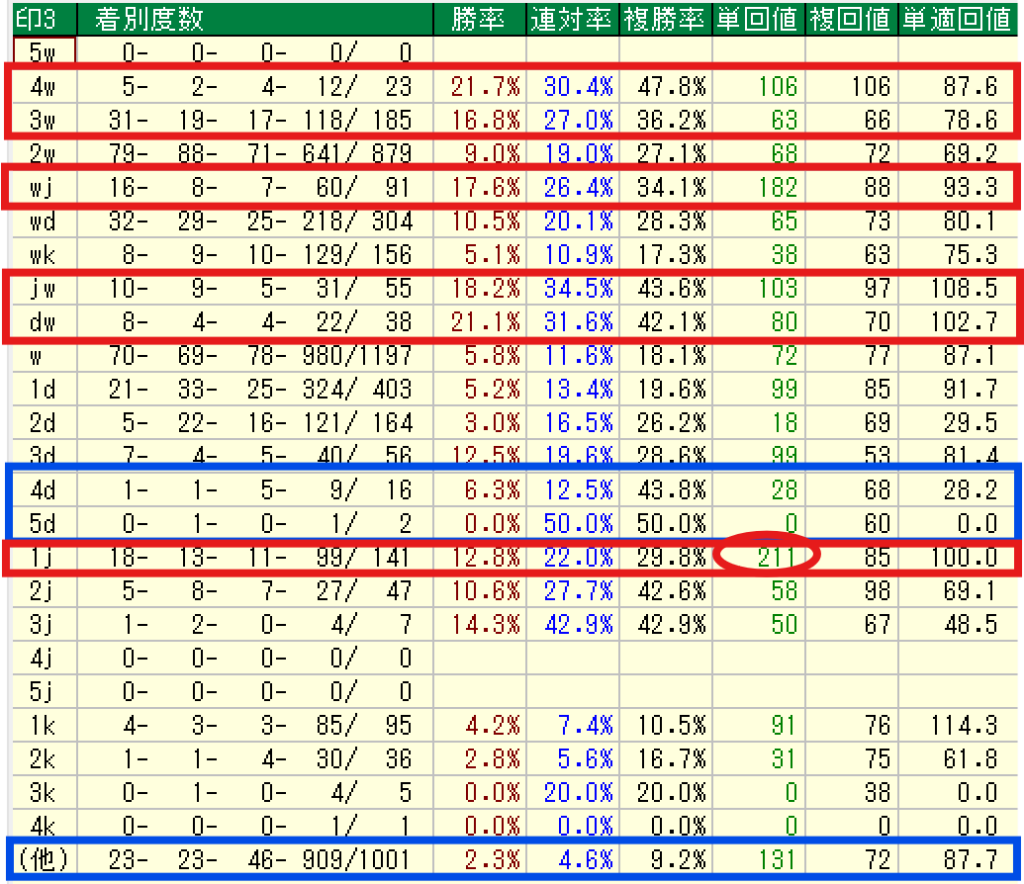Sort by the 連対率 column header
Viewport: 1024px width, 884px height.
click(571, 18)
